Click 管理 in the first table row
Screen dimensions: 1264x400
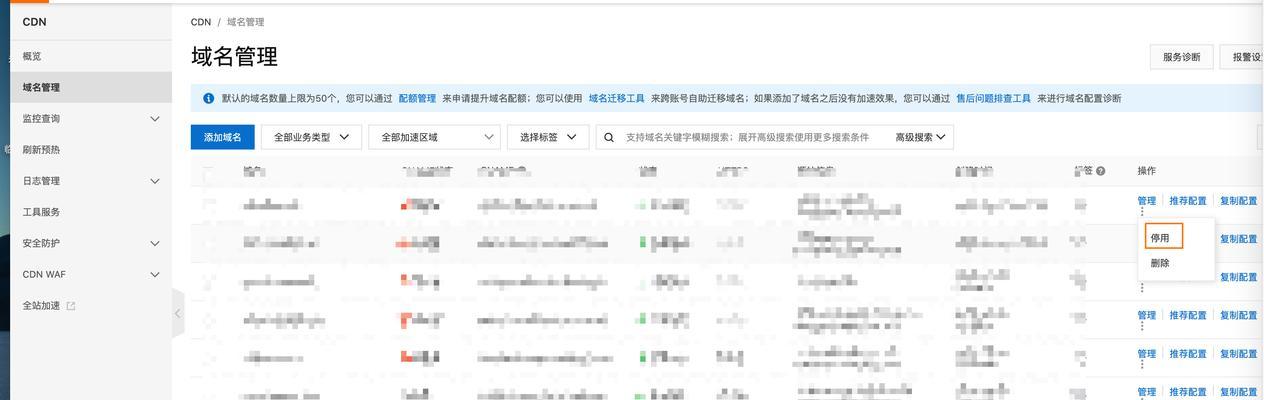click(1146, 201)
